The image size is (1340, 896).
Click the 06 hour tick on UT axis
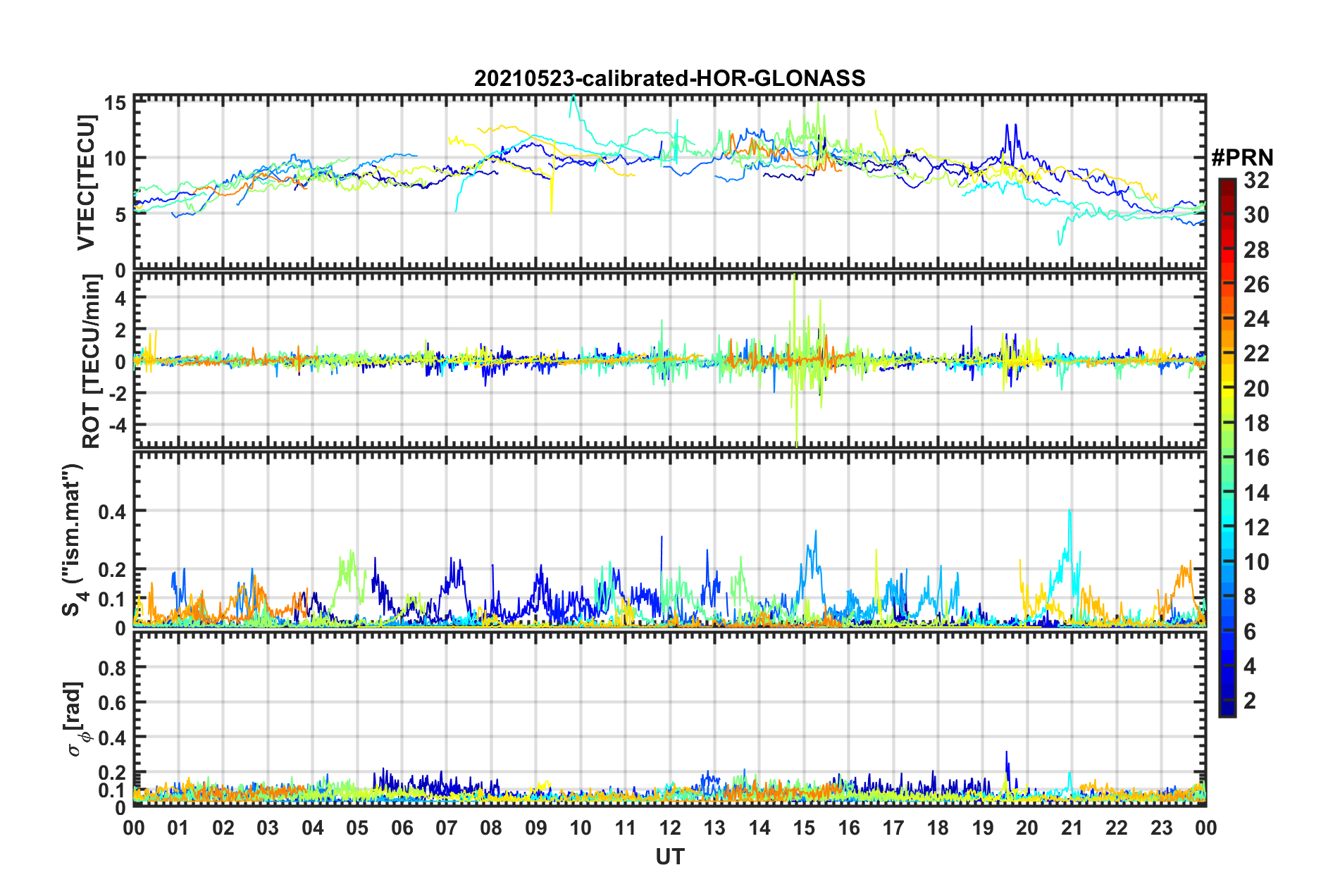[x=402, y=828]
